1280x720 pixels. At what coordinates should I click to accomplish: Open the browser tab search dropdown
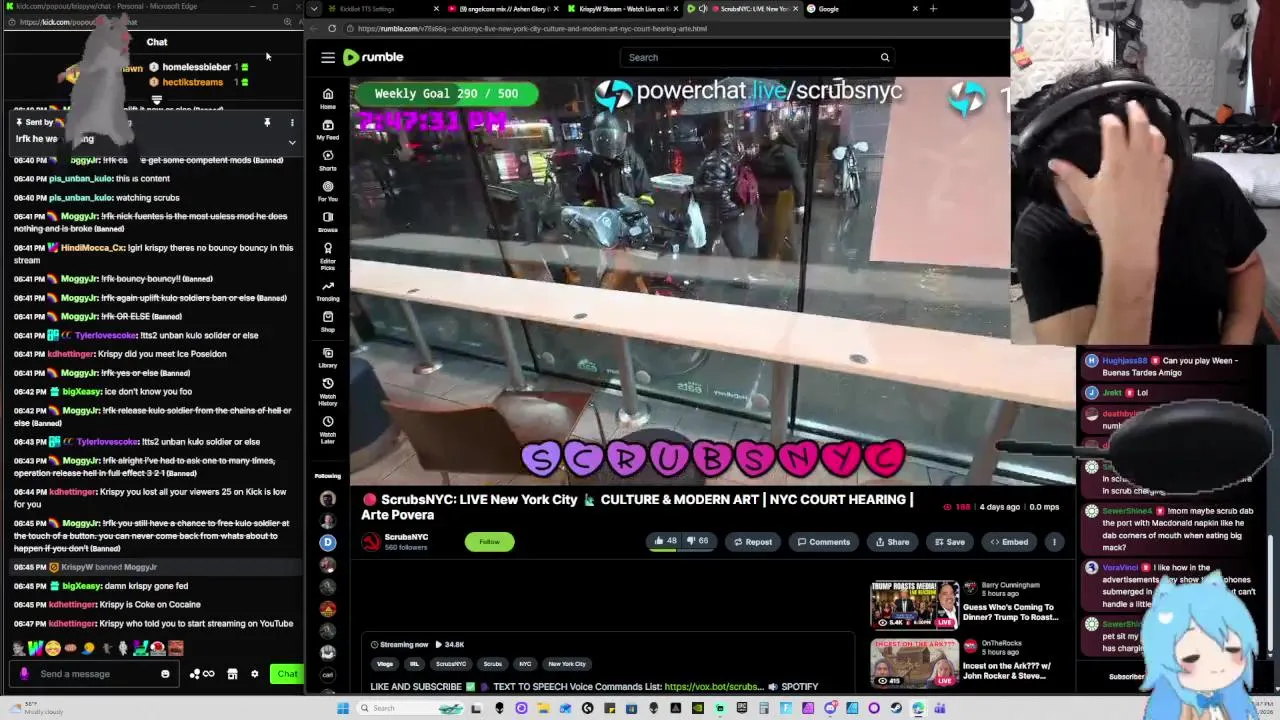pos(314,9)
